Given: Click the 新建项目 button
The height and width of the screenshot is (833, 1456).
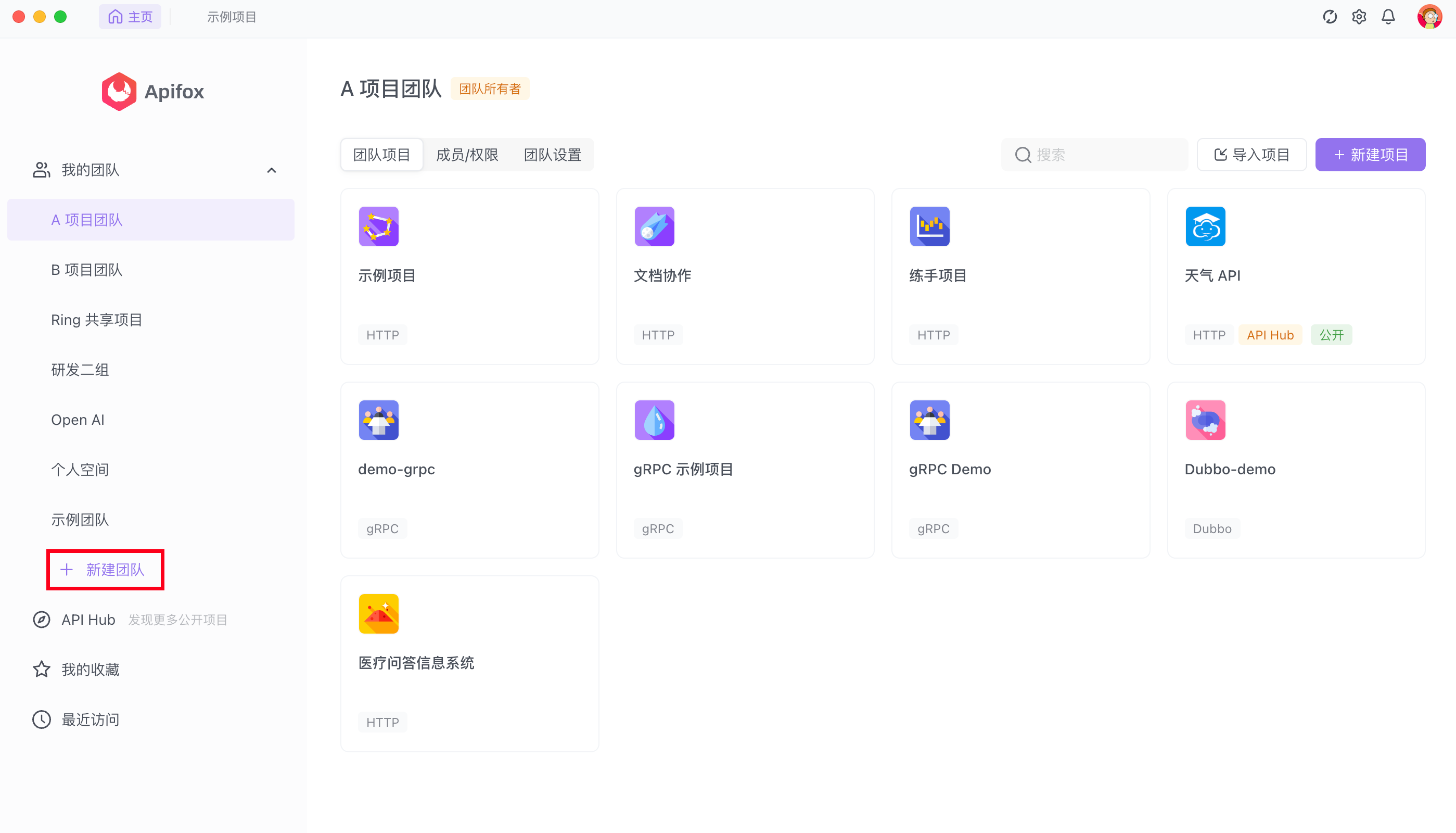Looking at the screenshot, I should 1370,155.
